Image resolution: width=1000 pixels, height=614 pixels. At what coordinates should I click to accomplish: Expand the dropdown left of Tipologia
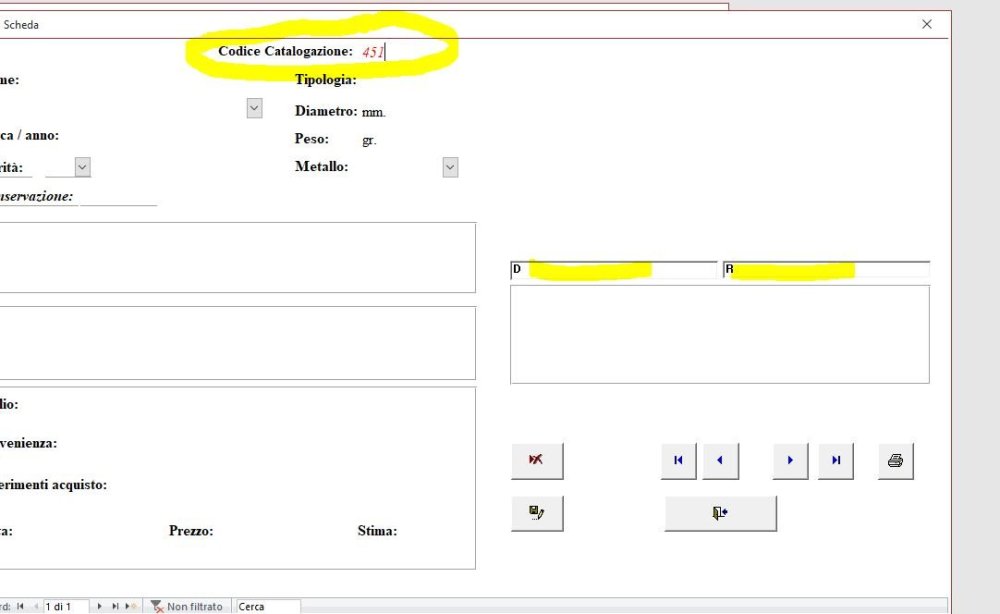254,108
